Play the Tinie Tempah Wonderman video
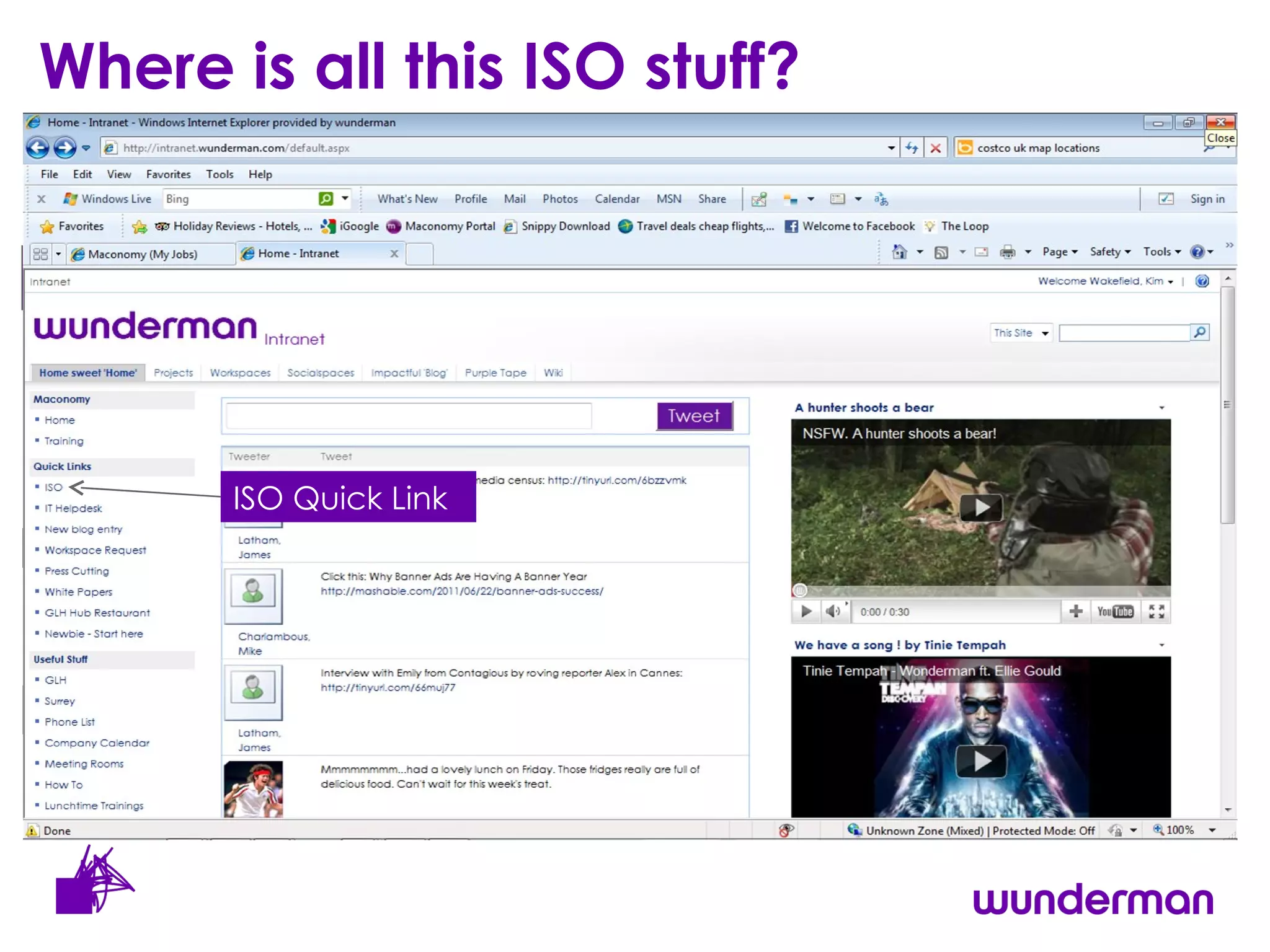This screenshot has height=952, width=1270. pyautogui.click(x=981, y=761)
